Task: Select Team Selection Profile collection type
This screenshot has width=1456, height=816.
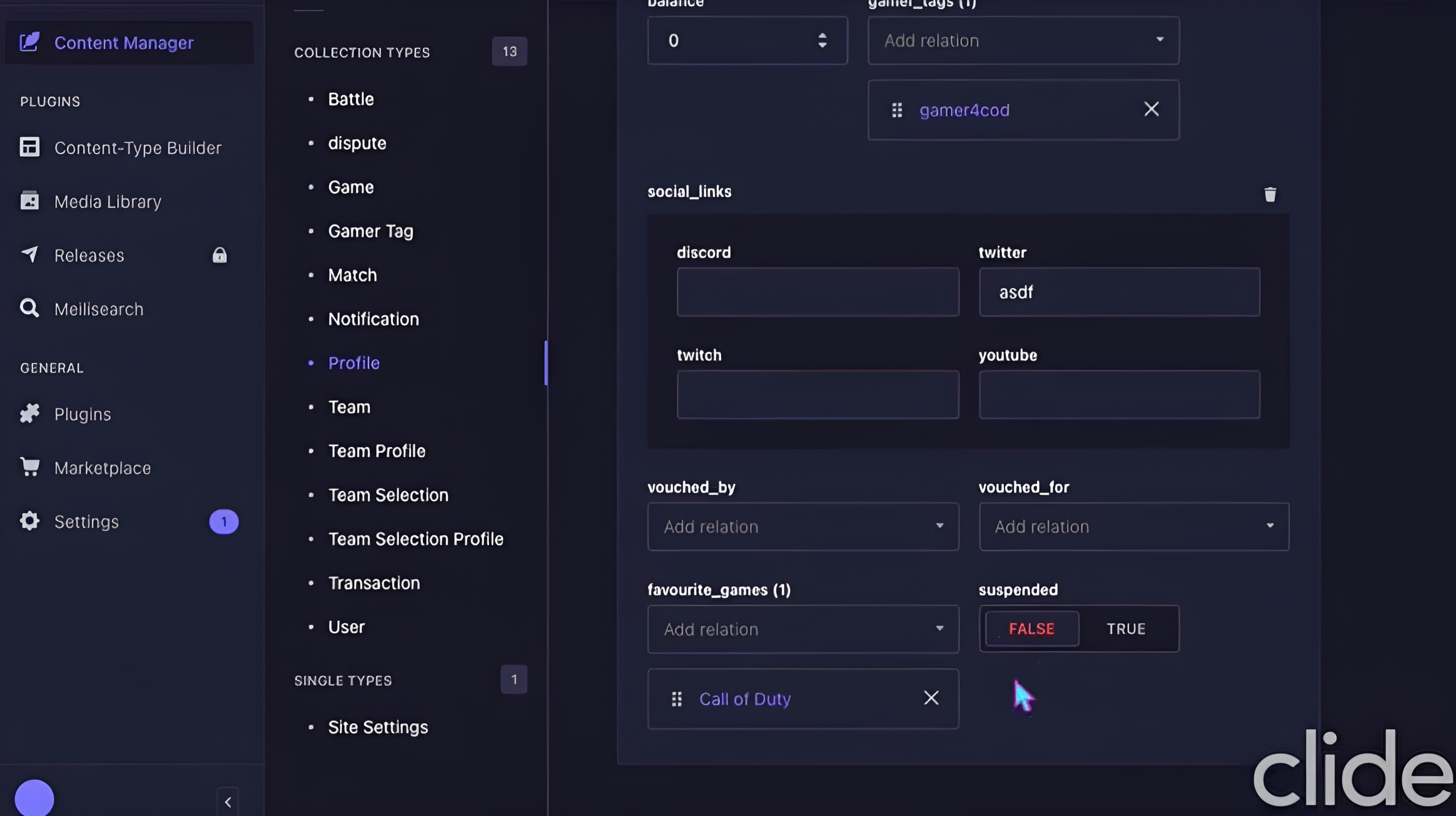Action: pyautogui.click(x=415, y=538)
